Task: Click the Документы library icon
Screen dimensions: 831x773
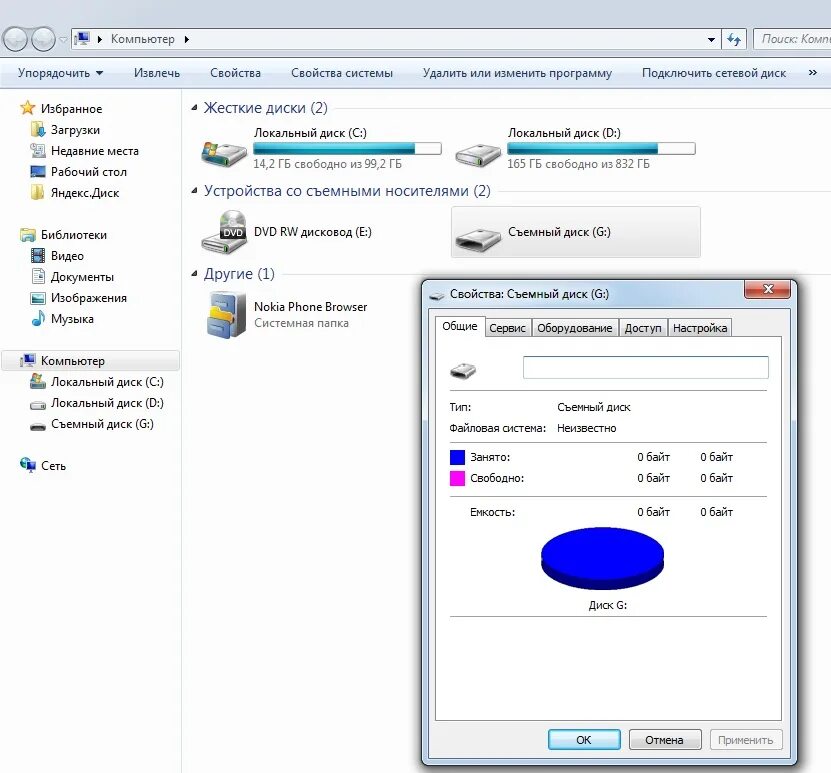Action: [x=38, y=277]
